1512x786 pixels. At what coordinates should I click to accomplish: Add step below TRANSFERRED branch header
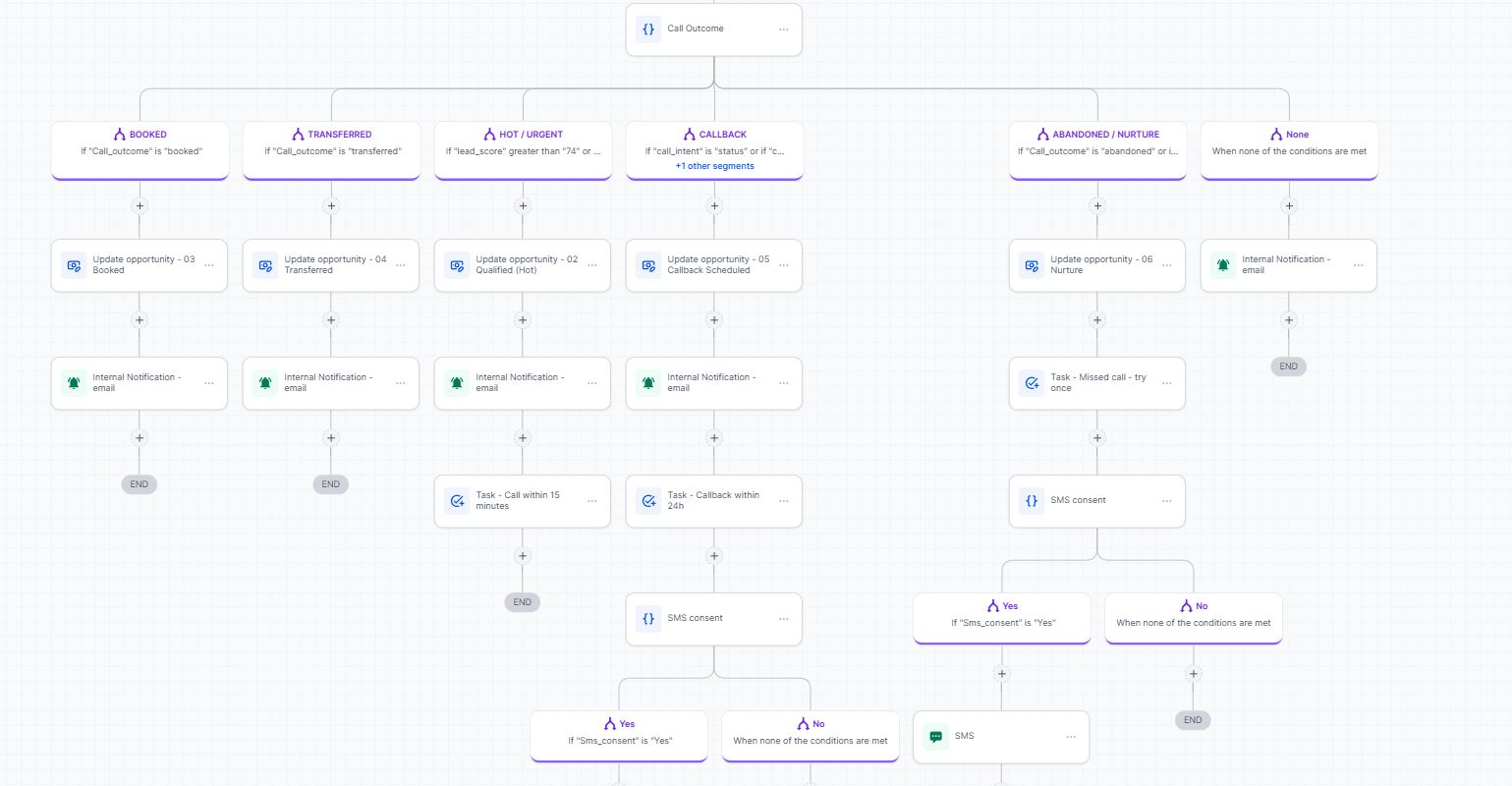point(331,206)
